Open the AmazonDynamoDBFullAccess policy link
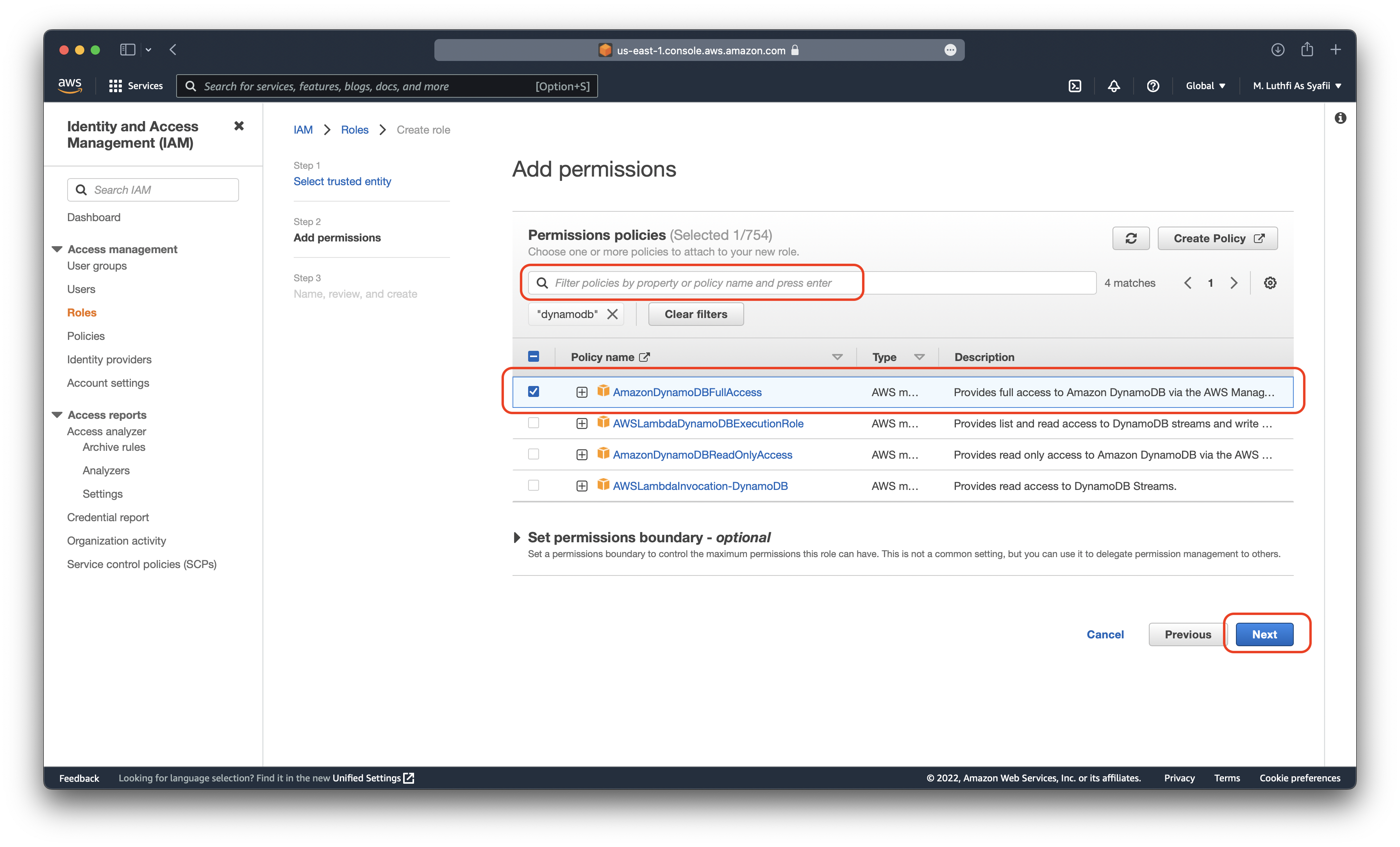The width and height of the screenshot is (1400, 847). tap(687, 392)
